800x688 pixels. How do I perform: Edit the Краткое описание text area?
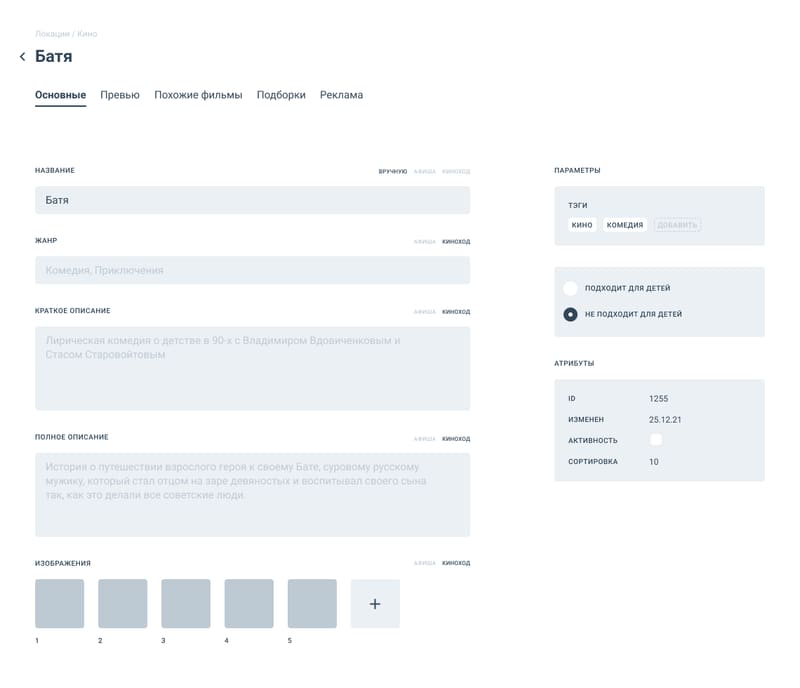pos(253,368)
